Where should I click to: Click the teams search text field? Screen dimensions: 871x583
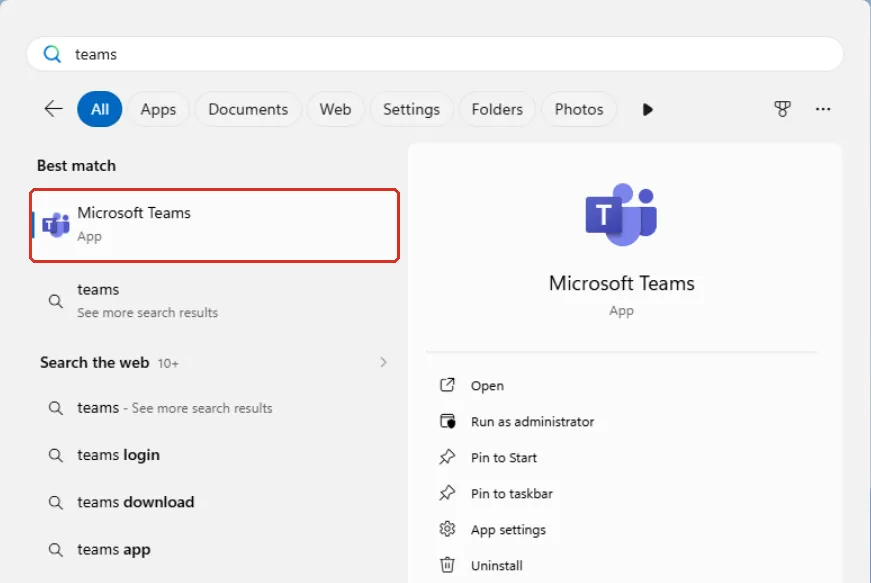click(435, 54)
